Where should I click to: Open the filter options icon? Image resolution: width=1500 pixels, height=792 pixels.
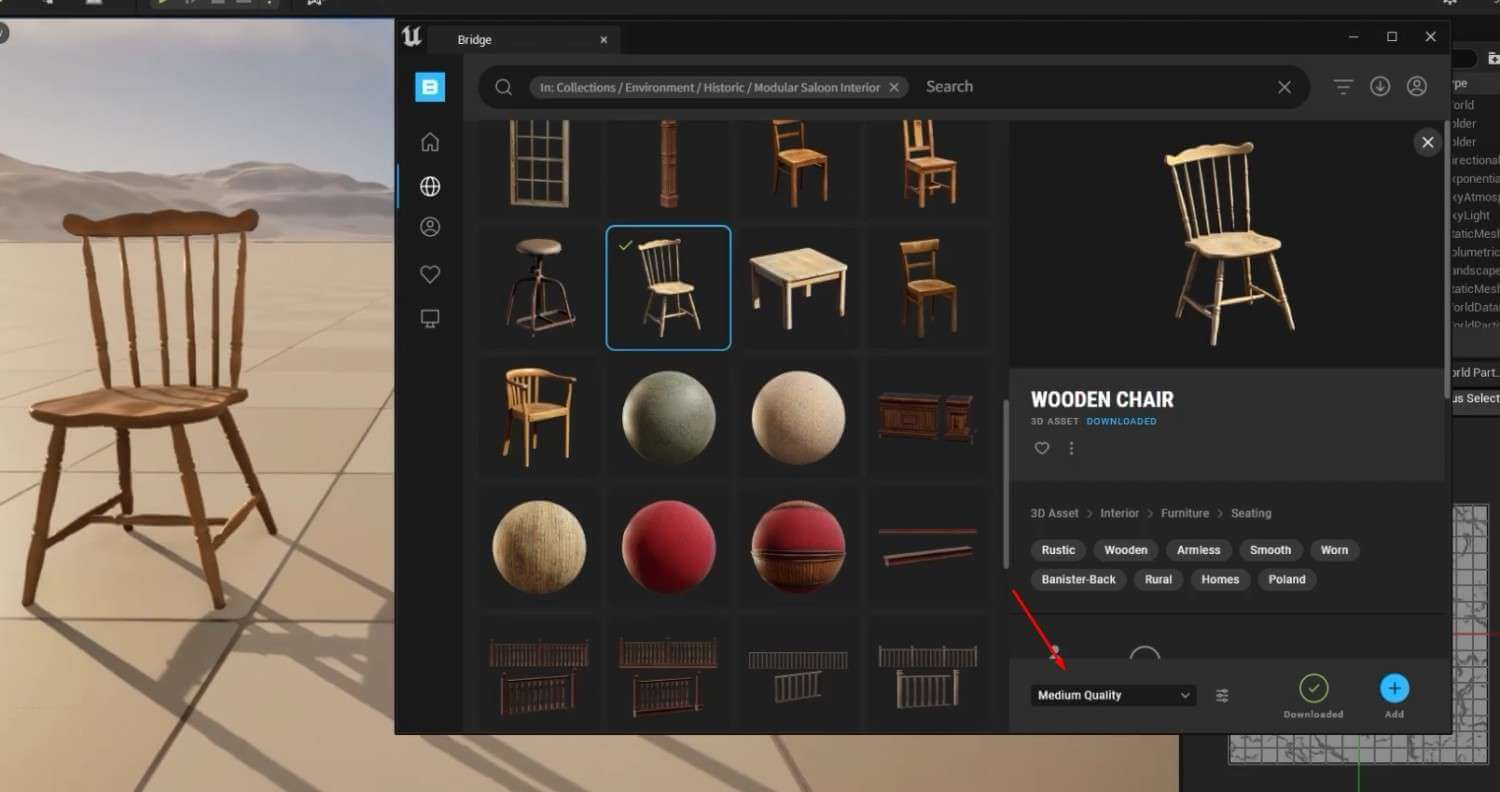click(1343, 87)
